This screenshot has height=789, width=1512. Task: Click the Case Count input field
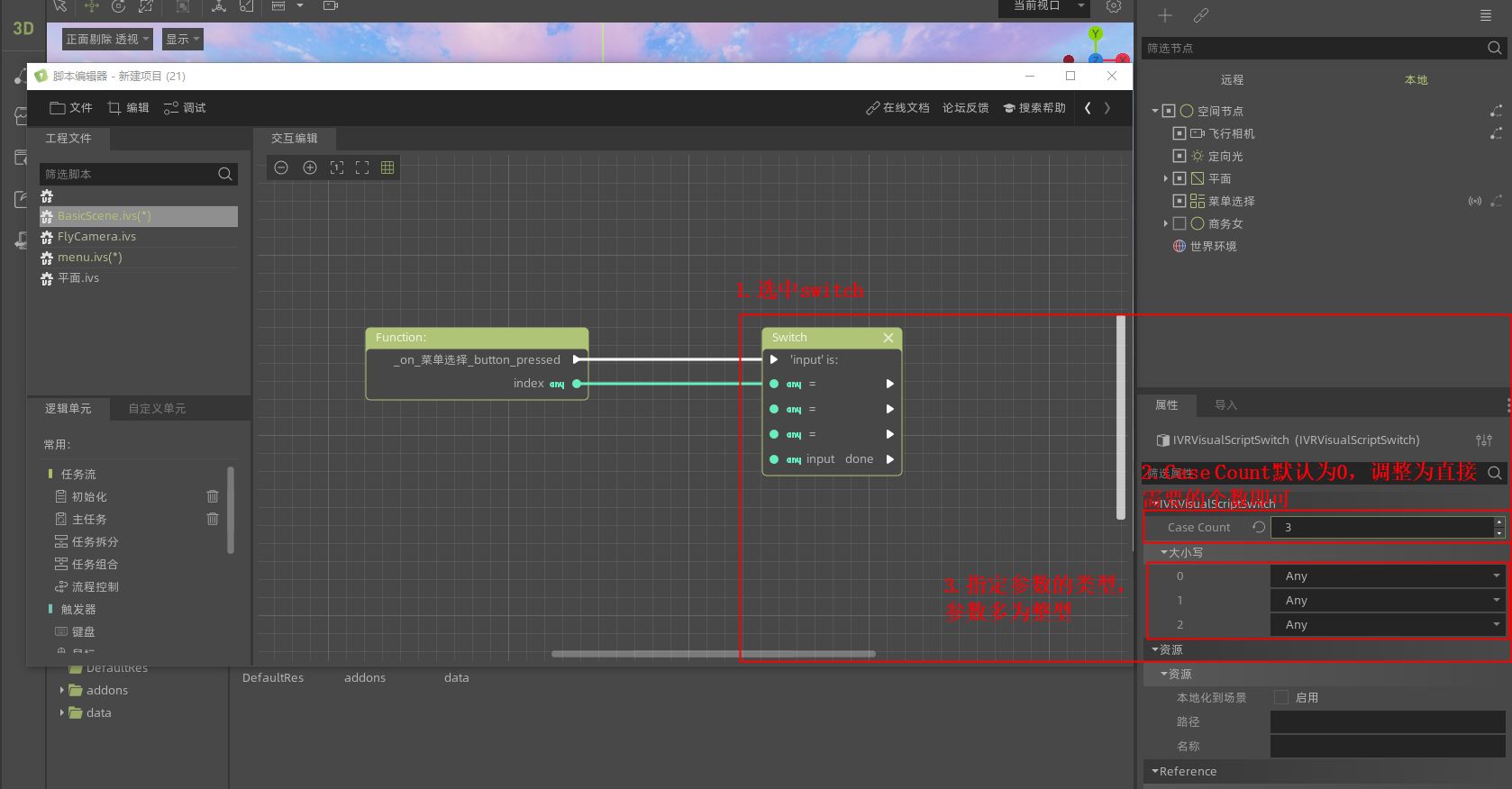1381,527
